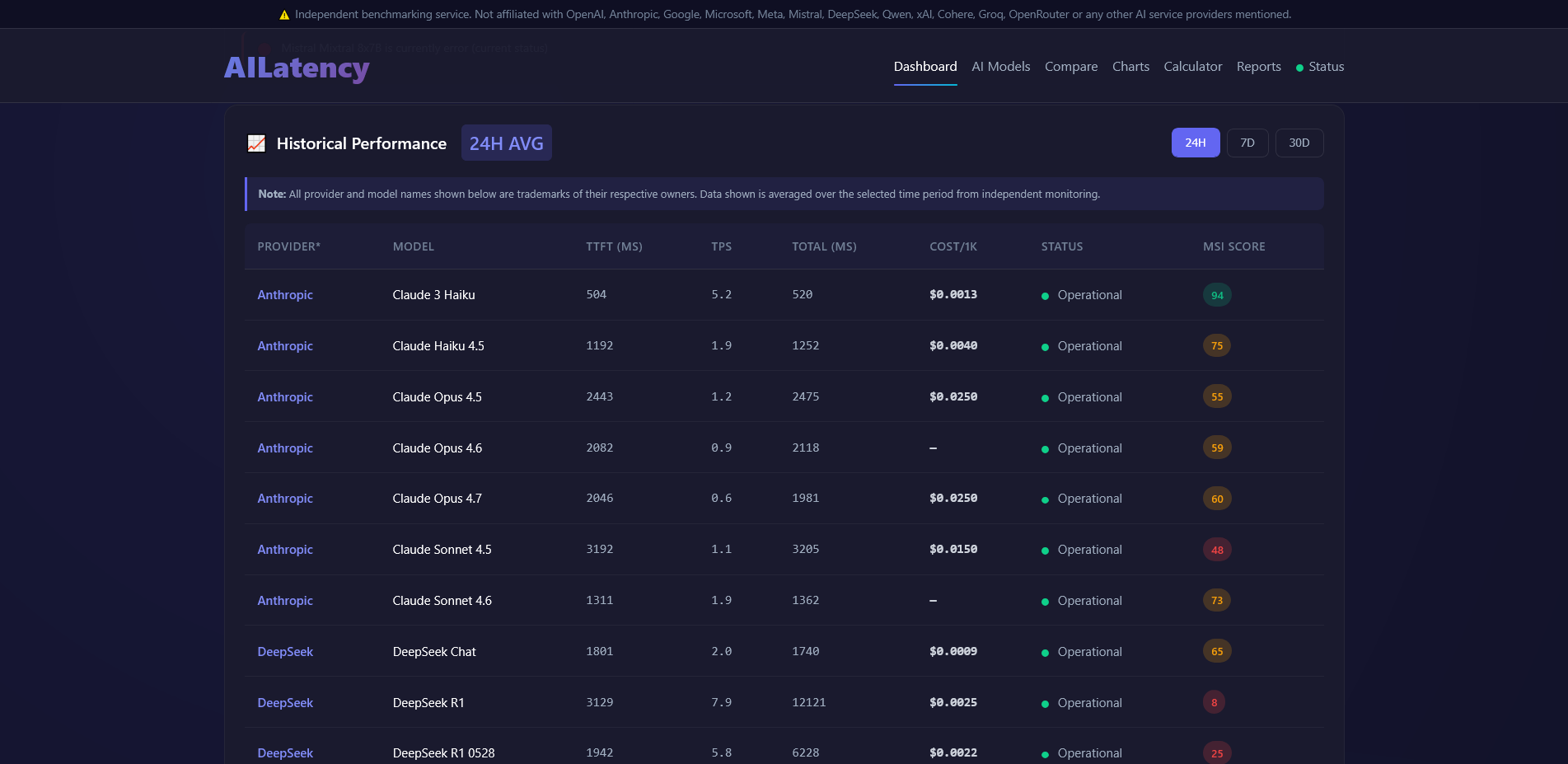Click the 3192 TTFT value for Claude Sonnet 4.5

(600, 550)
